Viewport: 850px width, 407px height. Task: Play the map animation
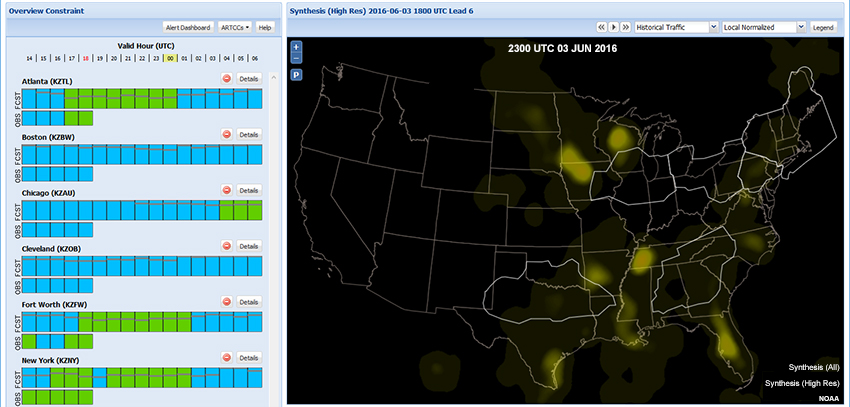tap(614, 27)
